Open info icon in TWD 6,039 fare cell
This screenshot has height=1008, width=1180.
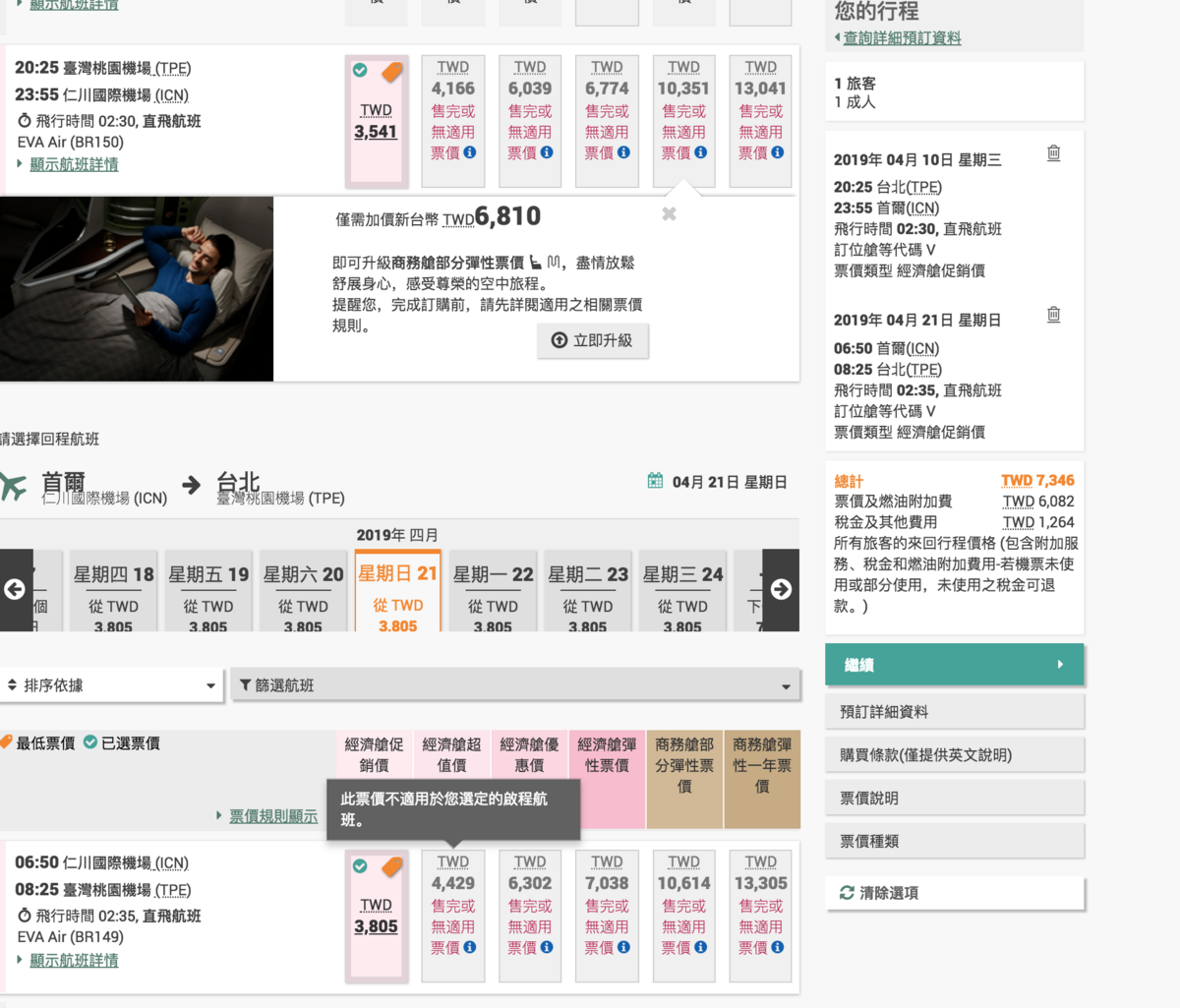click(547, 152)
